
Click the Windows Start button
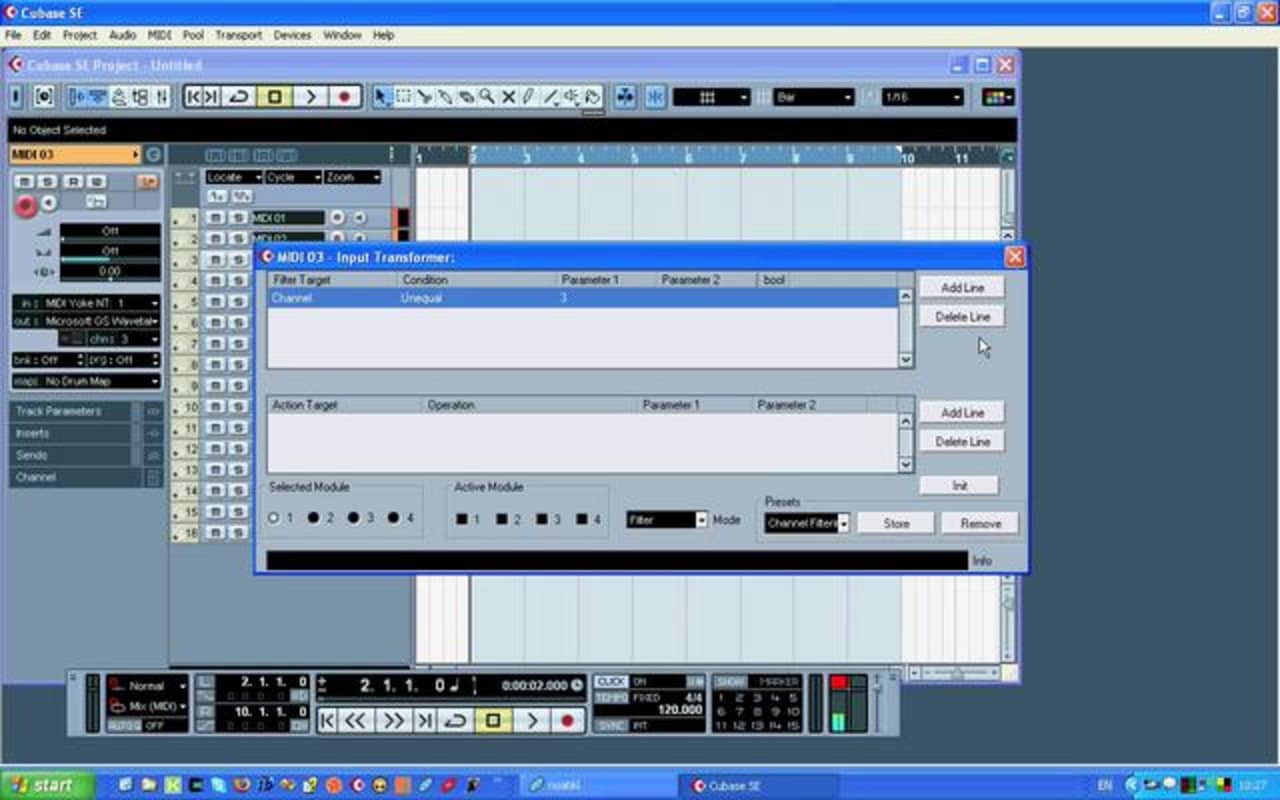pyautogui.click(x=47, y=785)
